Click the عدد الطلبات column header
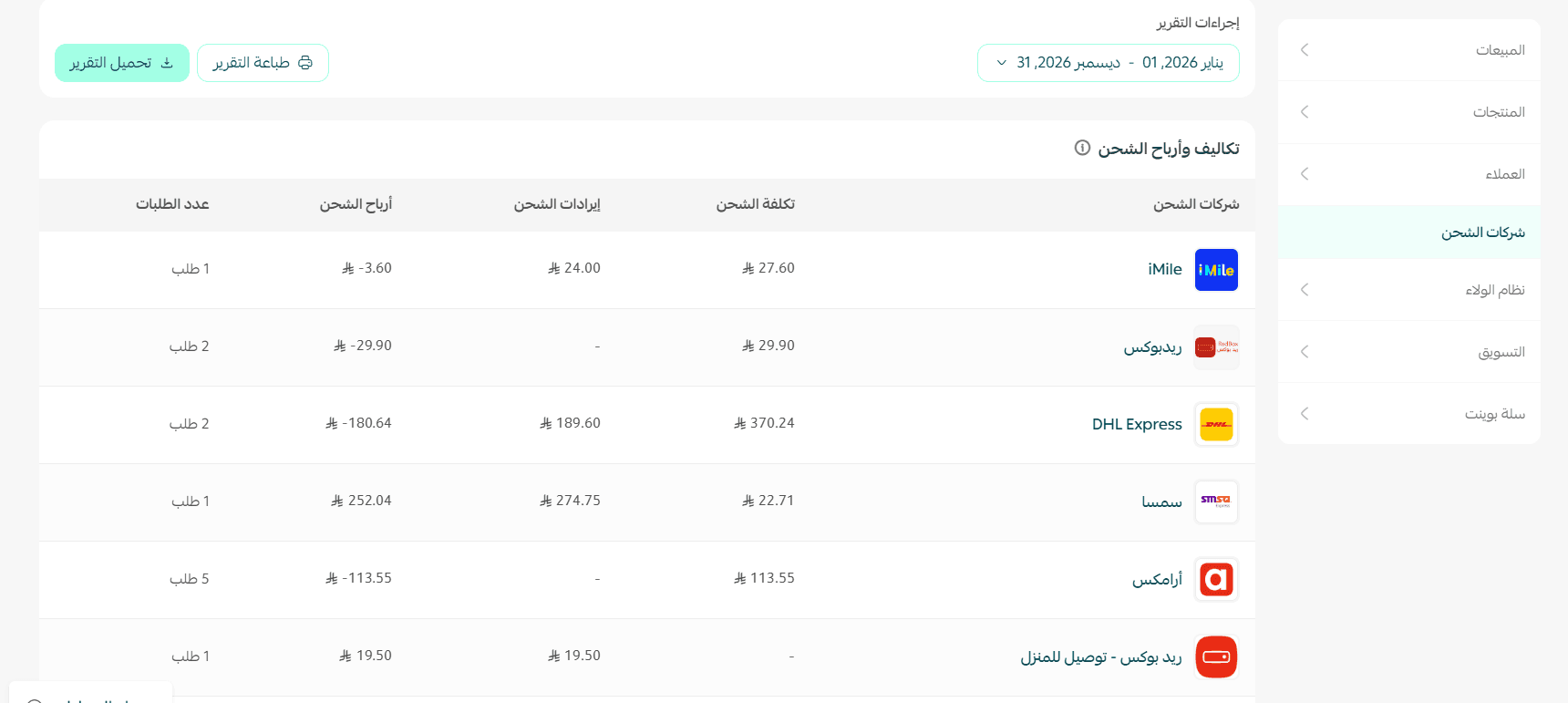Viewport: 1568px width, 703px height. (172, 204)
